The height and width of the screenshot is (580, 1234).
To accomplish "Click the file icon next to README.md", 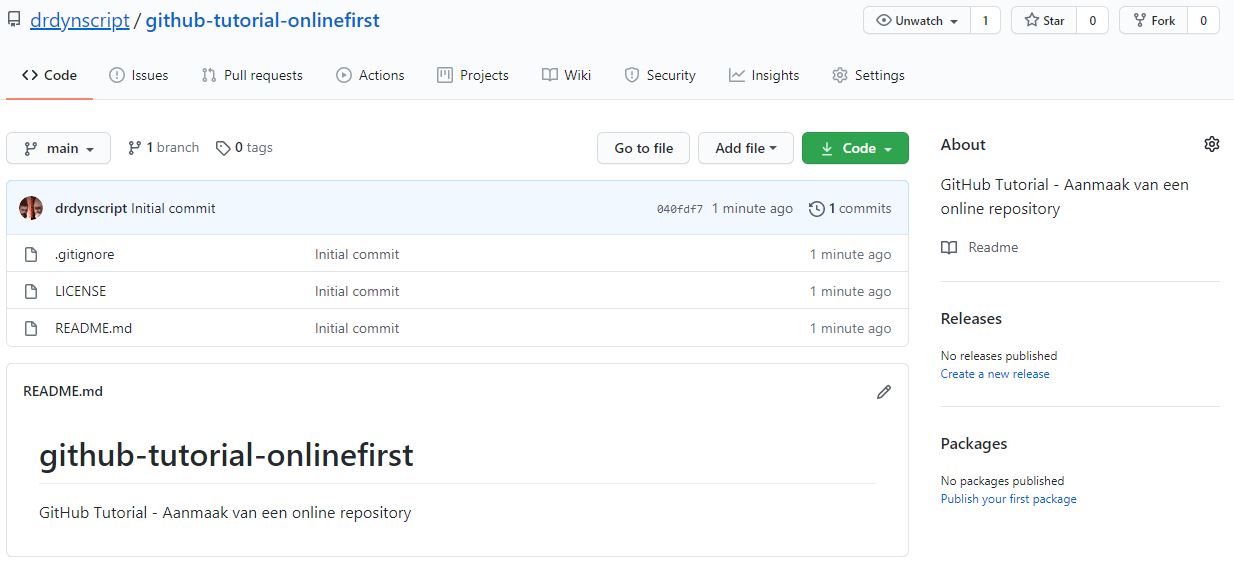I will (x=31, y=328).
